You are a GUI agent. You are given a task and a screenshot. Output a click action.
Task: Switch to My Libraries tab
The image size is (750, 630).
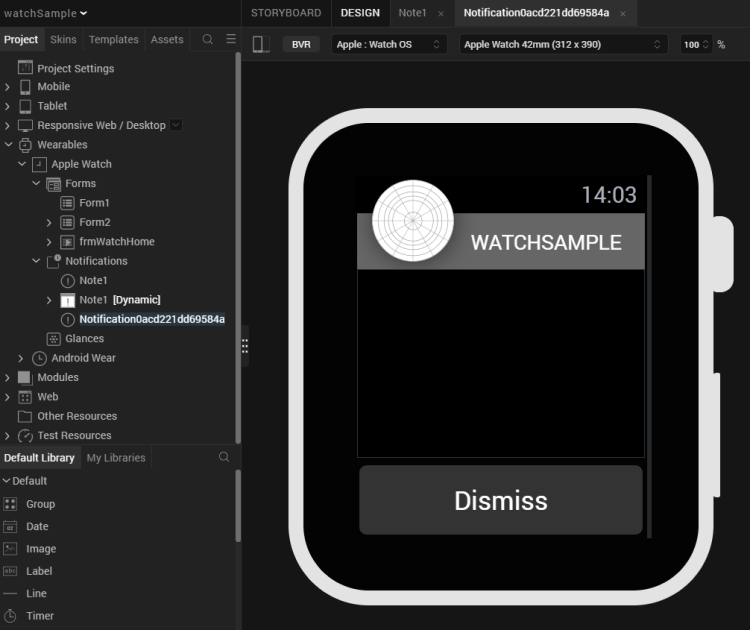coord(116,458)
